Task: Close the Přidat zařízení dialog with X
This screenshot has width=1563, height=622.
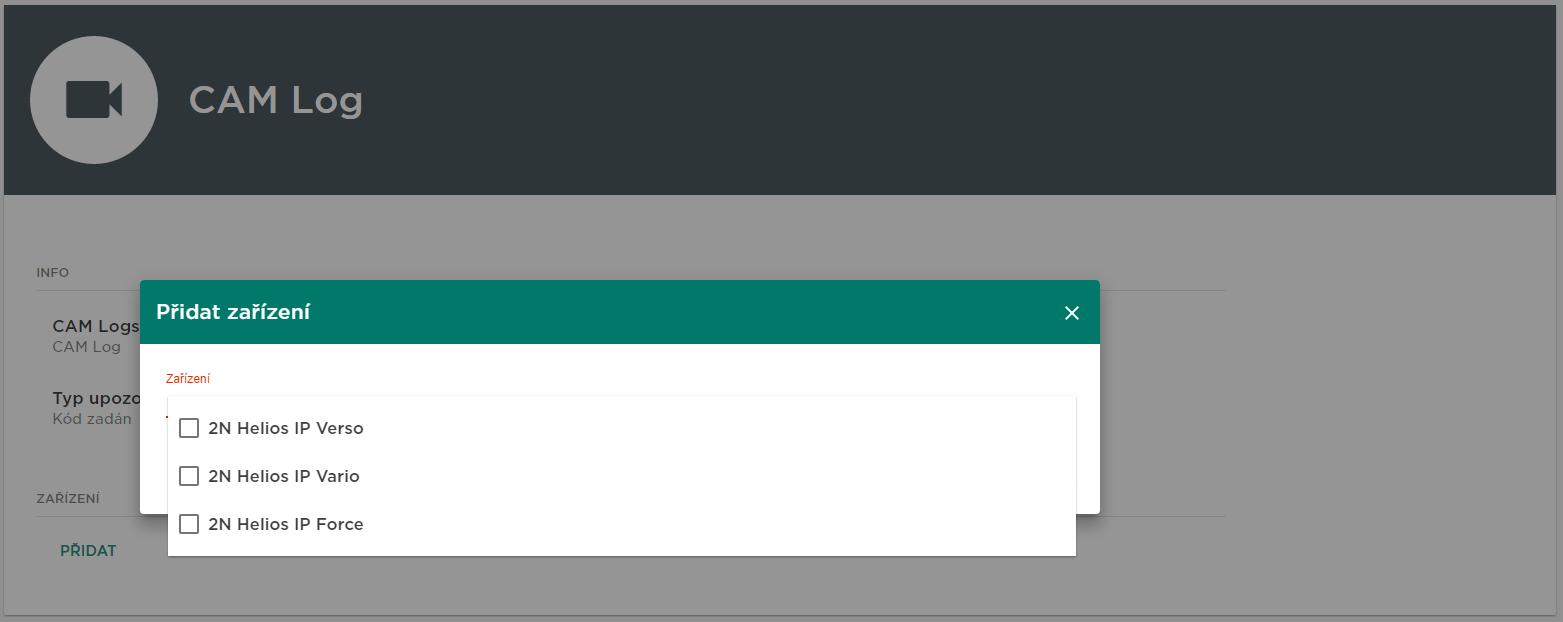Action: pyautogui.click(x=1072, y=313)
